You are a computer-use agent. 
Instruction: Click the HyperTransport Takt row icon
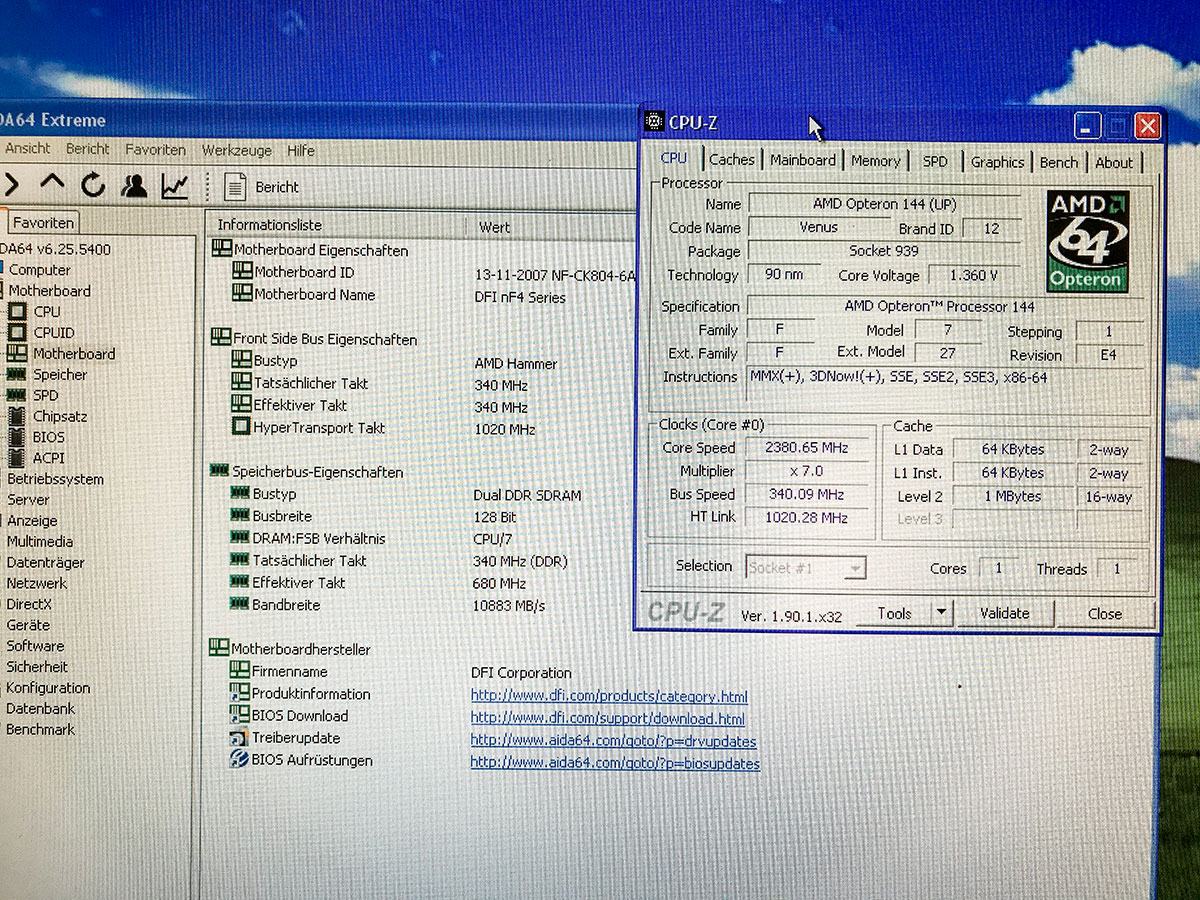240,427
